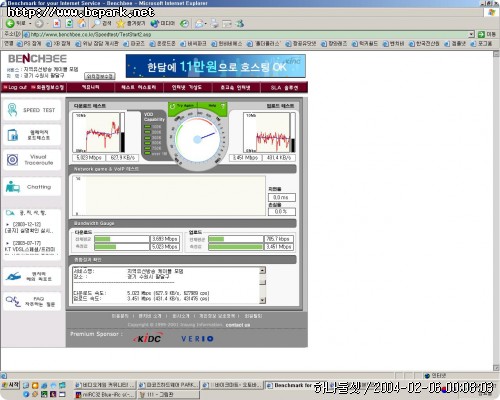Open the home page with the house icon

[82, 23]
